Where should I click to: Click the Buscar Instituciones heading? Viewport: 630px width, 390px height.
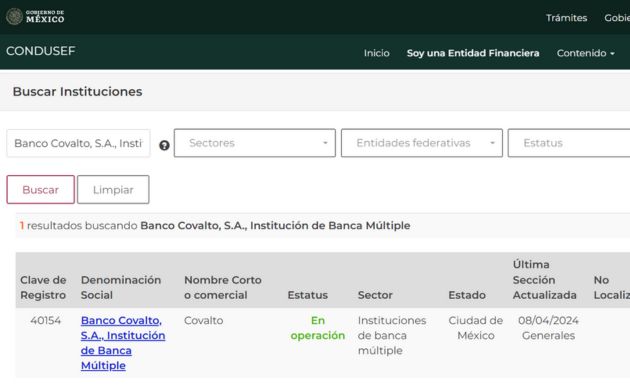point(78,92)
